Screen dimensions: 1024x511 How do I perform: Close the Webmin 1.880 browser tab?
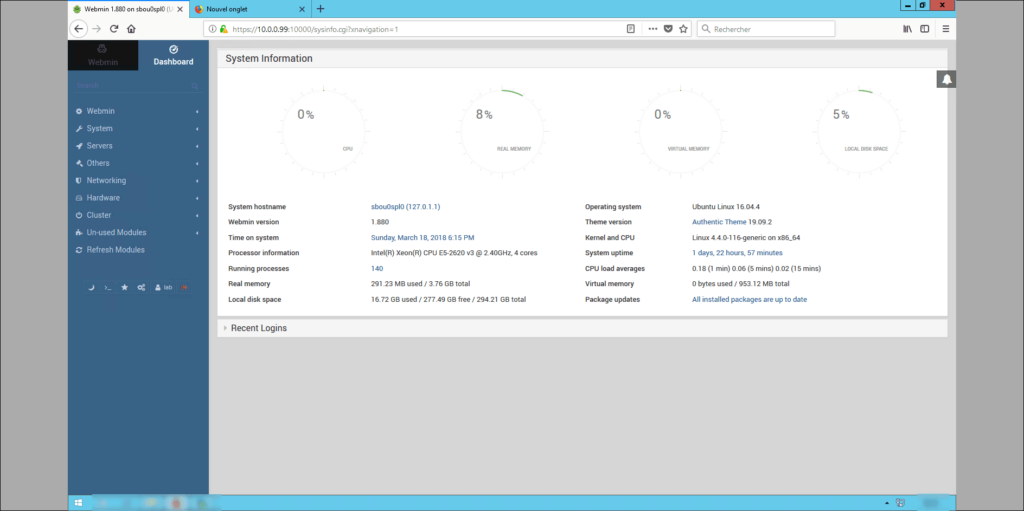180,9
